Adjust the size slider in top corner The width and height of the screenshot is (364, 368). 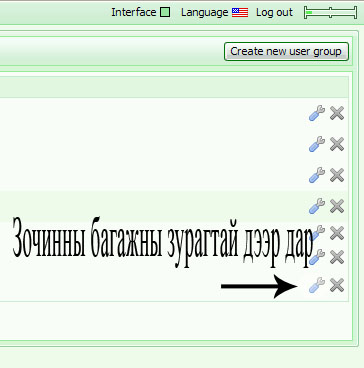click(x=330, y=13)
